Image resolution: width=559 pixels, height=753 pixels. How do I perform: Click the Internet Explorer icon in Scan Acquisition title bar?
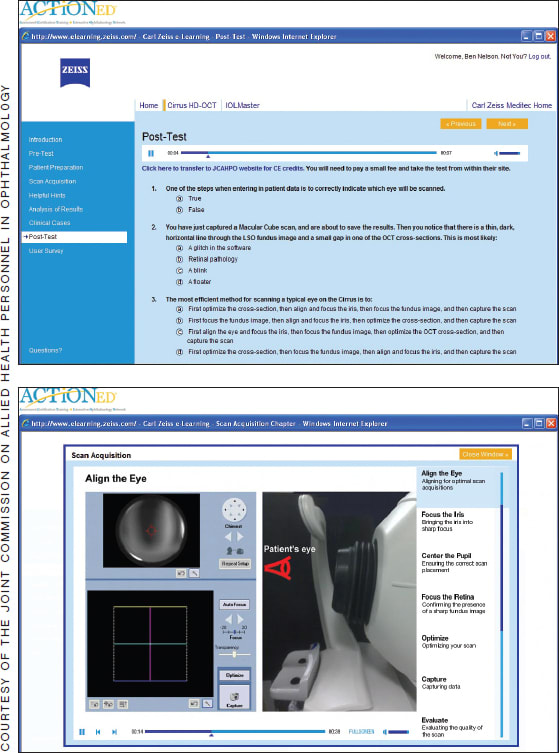tap(25, 424)
